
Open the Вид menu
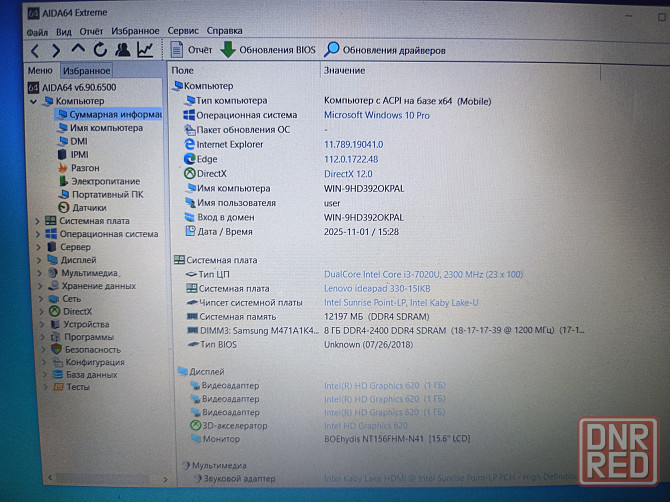64,32
